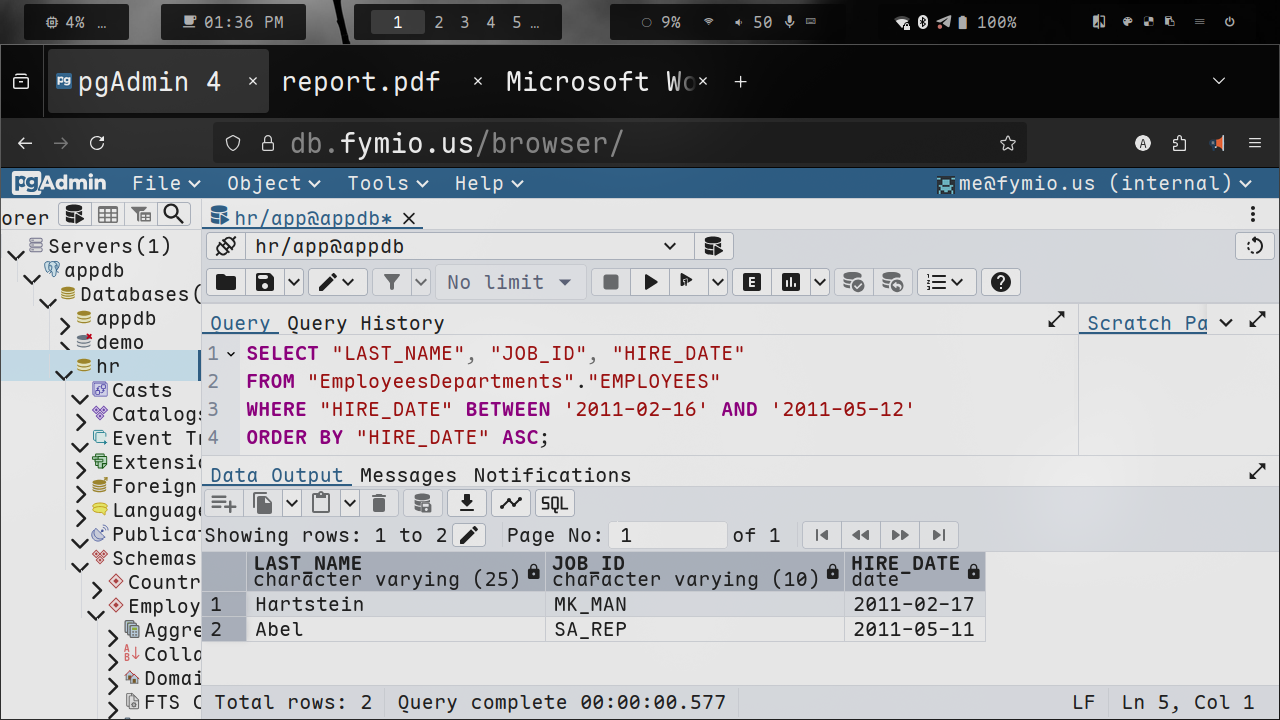The width and height of the screenshot is (1280, 720).
Task: Toggle the connection status icon
Action: pyautogui.click(x=226, y=246)
